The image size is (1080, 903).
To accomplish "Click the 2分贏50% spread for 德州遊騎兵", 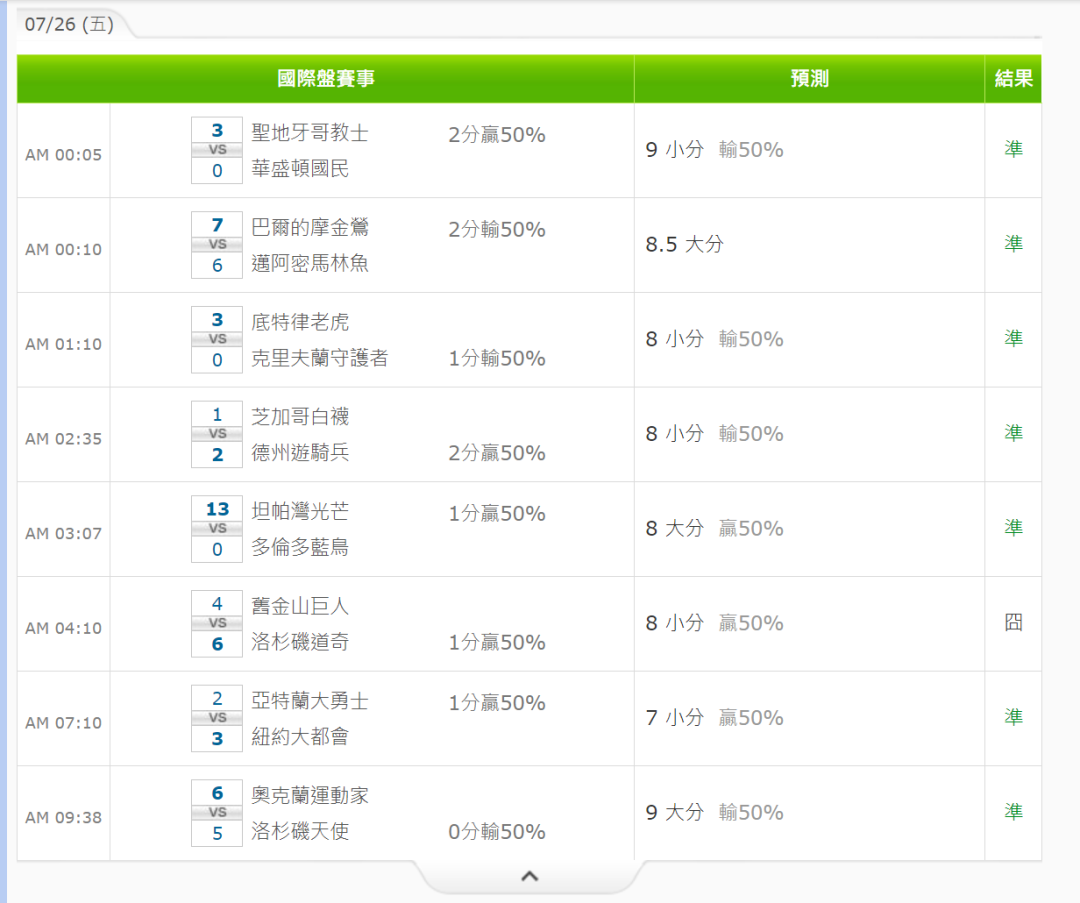I will [x=497, y=453].
